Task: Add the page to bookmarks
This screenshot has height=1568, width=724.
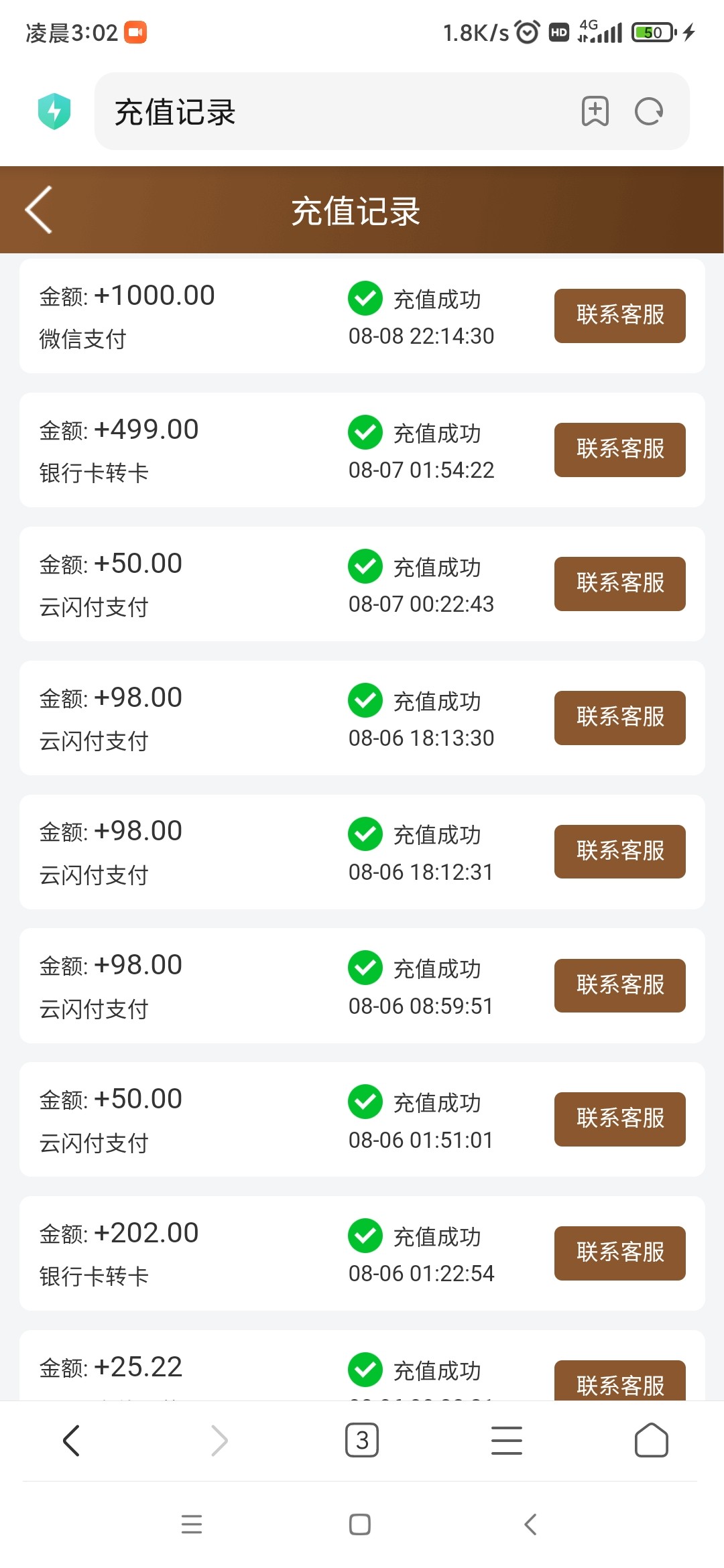Action: point(595,111)
